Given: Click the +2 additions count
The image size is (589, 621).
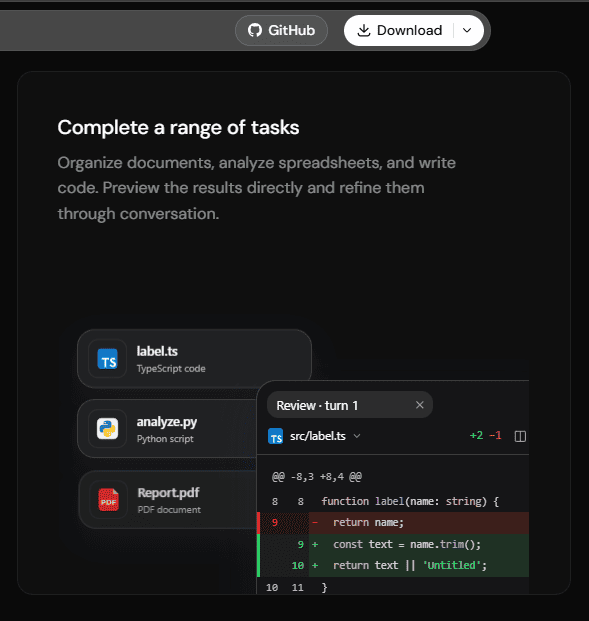Looking at the screenshot, I should coord(476,436).
